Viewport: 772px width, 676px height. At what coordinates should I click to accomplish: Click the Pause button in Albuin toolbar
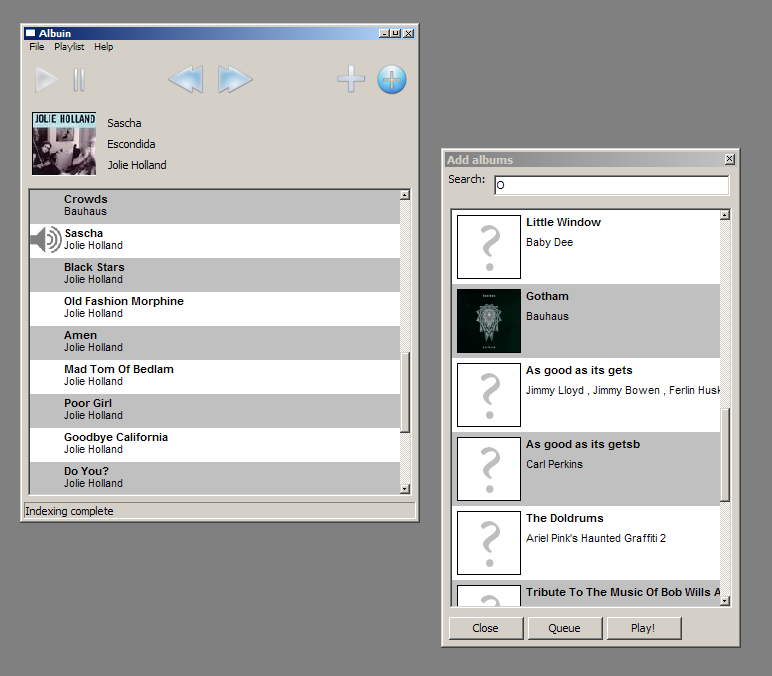(x=79, y=80)
